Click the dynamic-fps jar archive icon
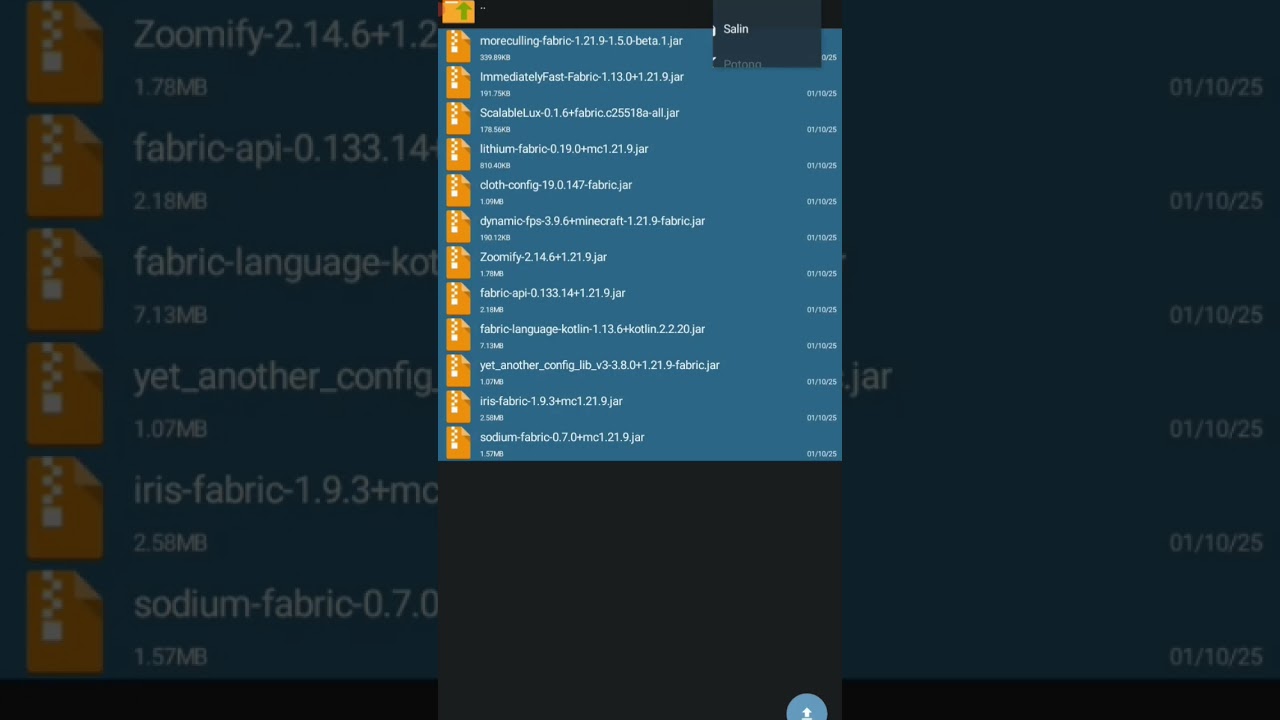 (459, 227)
